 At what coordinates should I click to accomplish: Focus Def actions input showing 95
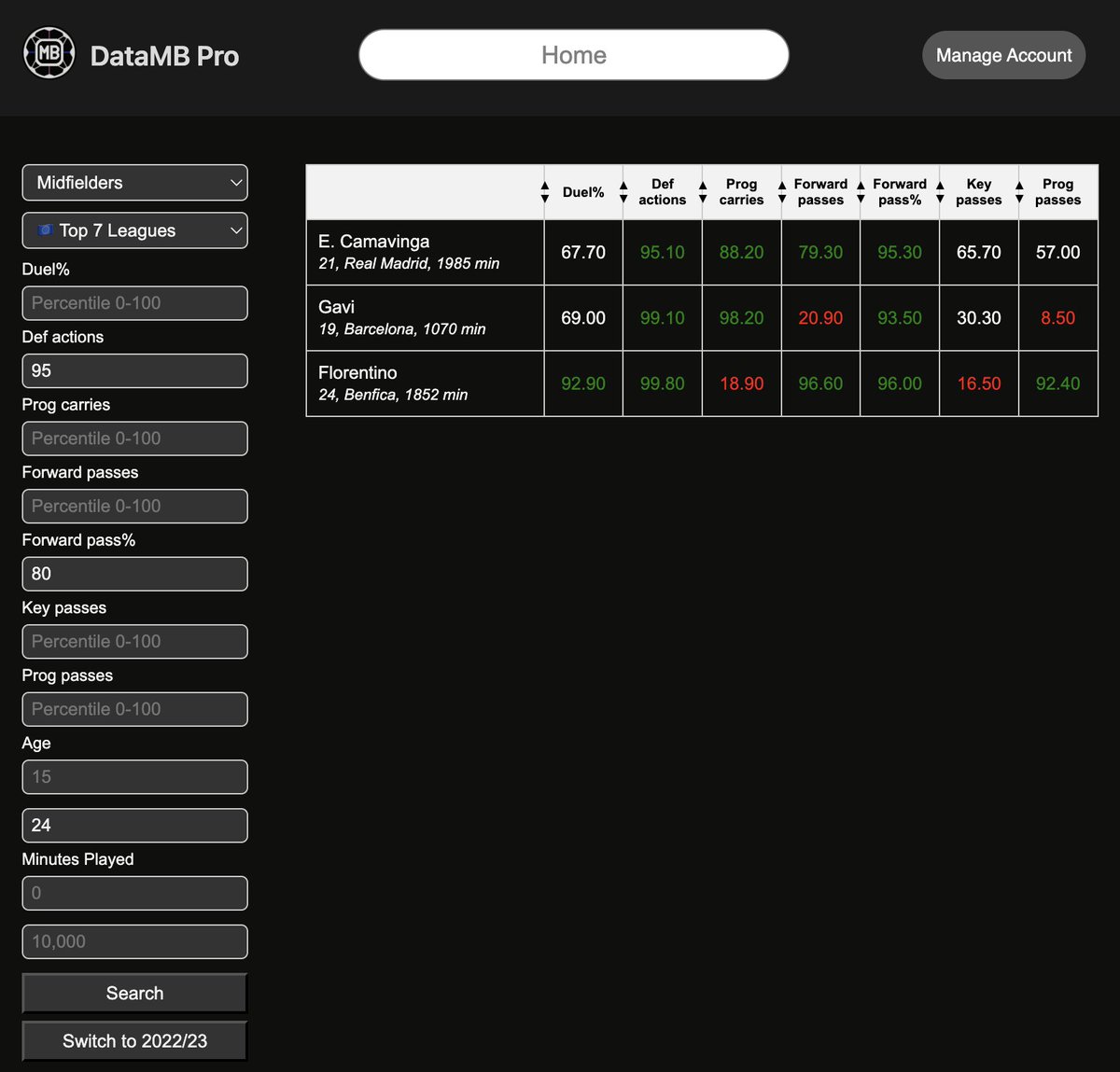[134, 370]
